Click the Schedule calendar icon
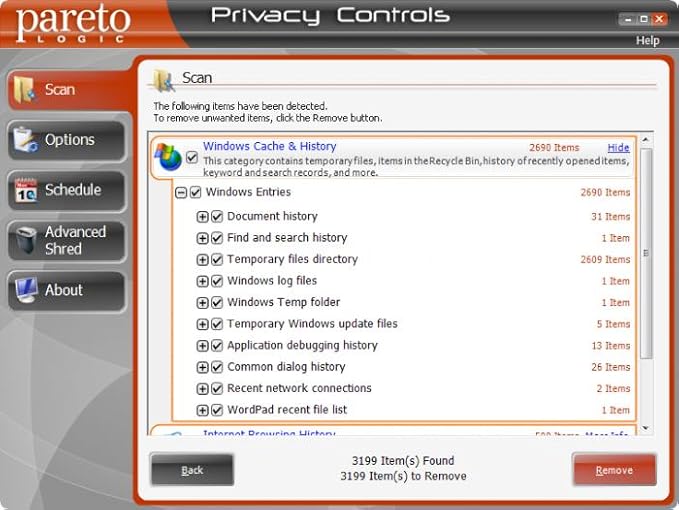Viewport: 679px width, 510px height. 25,190
